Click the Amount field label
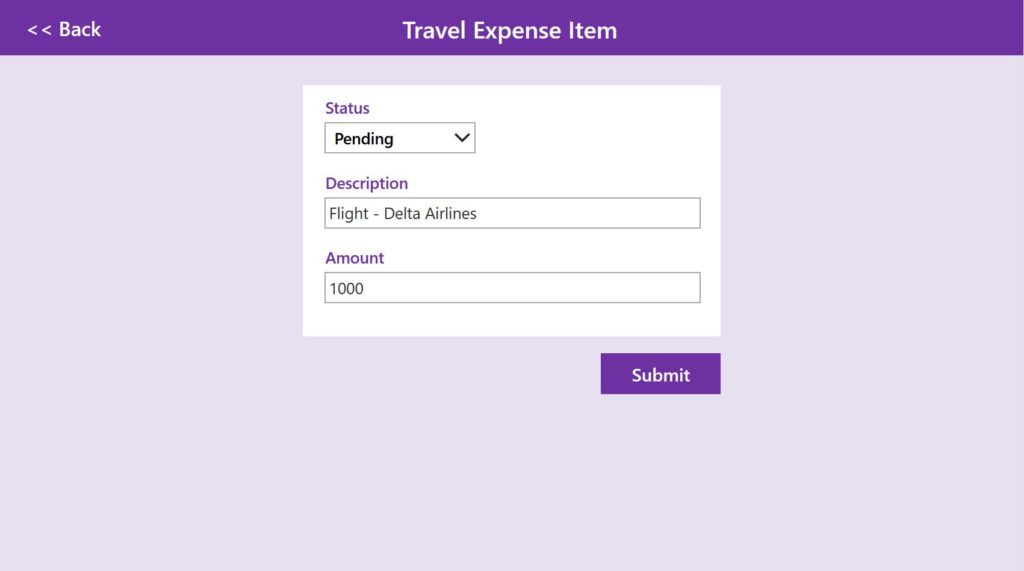Image resolution: width=1024 pixels, height=571 pixels. (x=355, y=258)
